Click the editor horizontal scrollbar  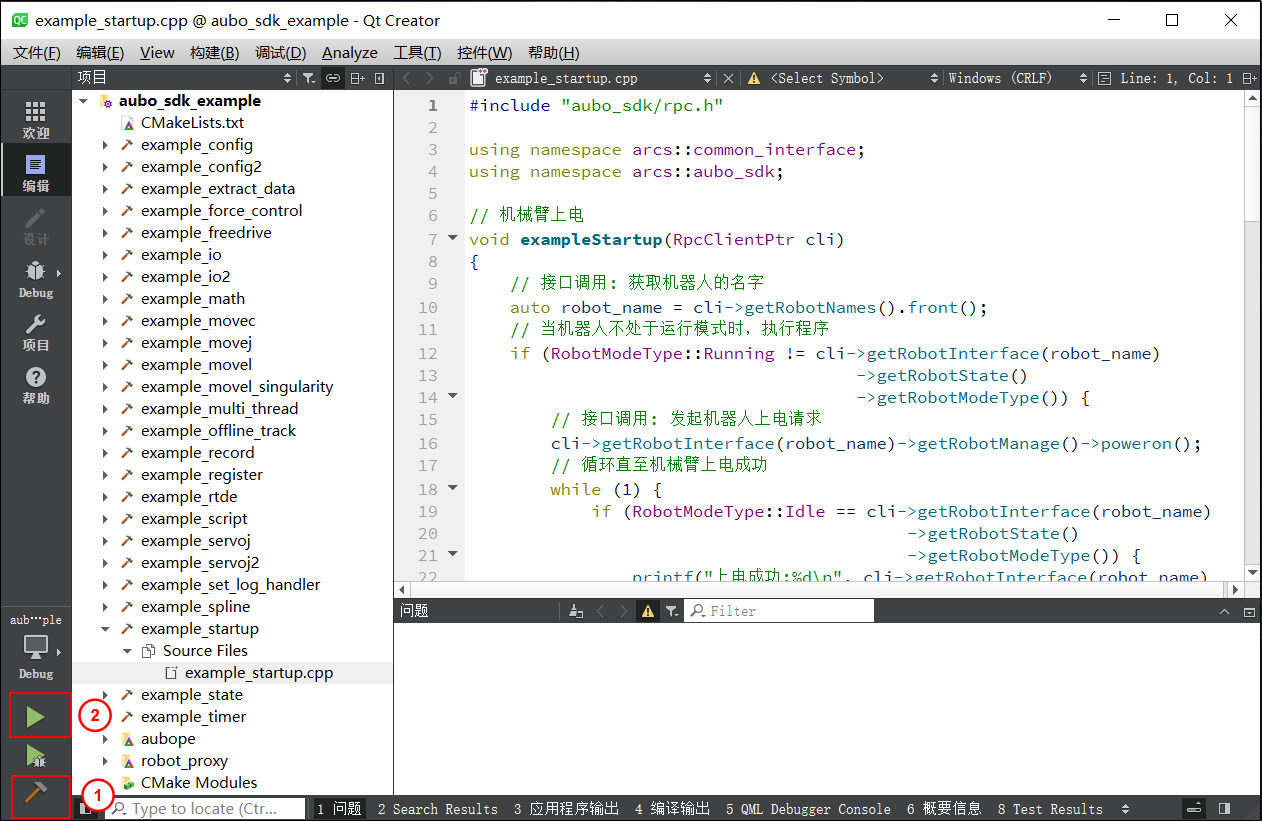tap(820, 590)
